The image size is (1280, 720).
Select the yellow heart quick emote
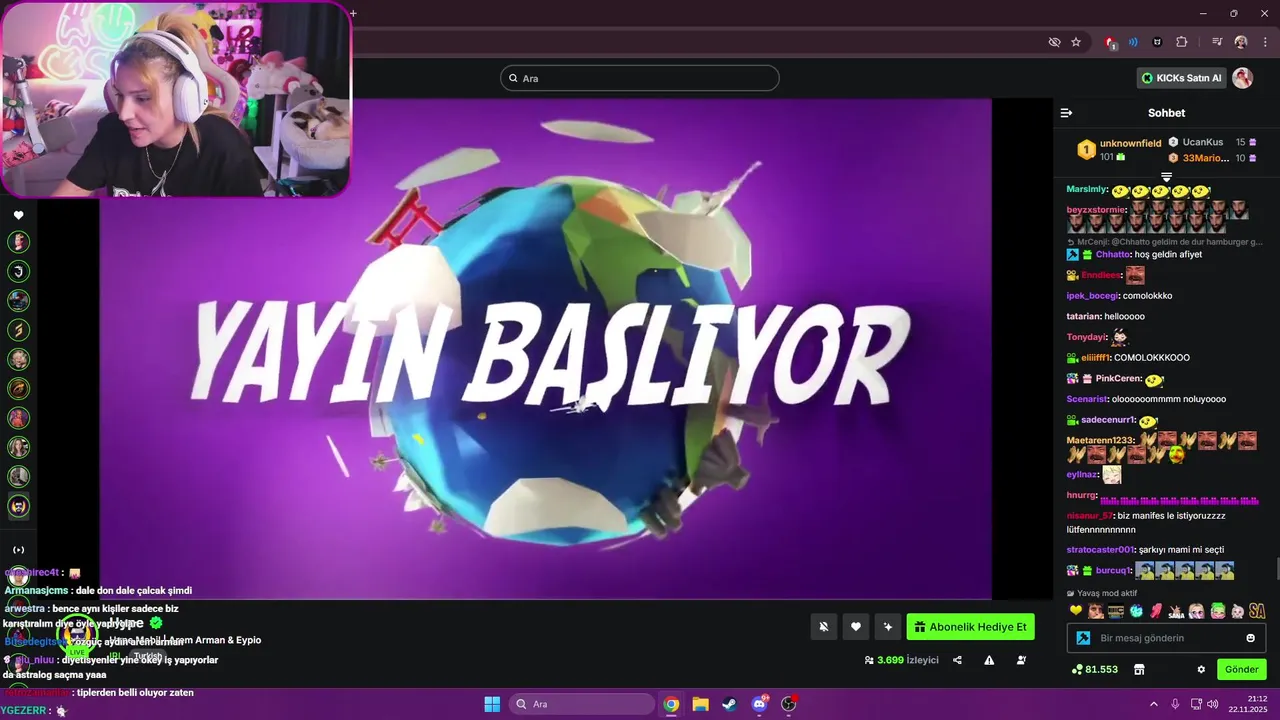(1076, 610)
